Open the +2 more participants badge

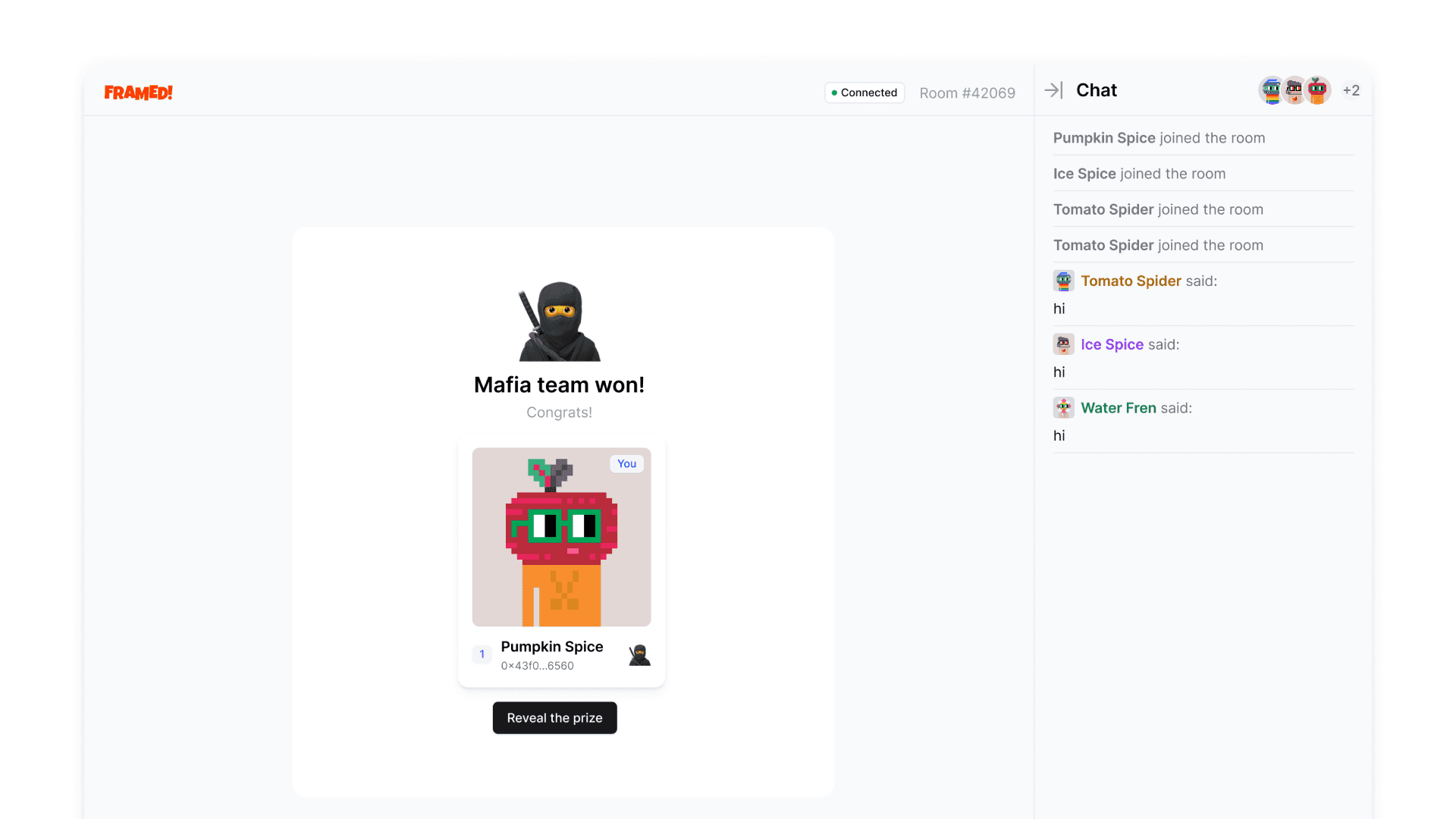[x=1351, y=90]
